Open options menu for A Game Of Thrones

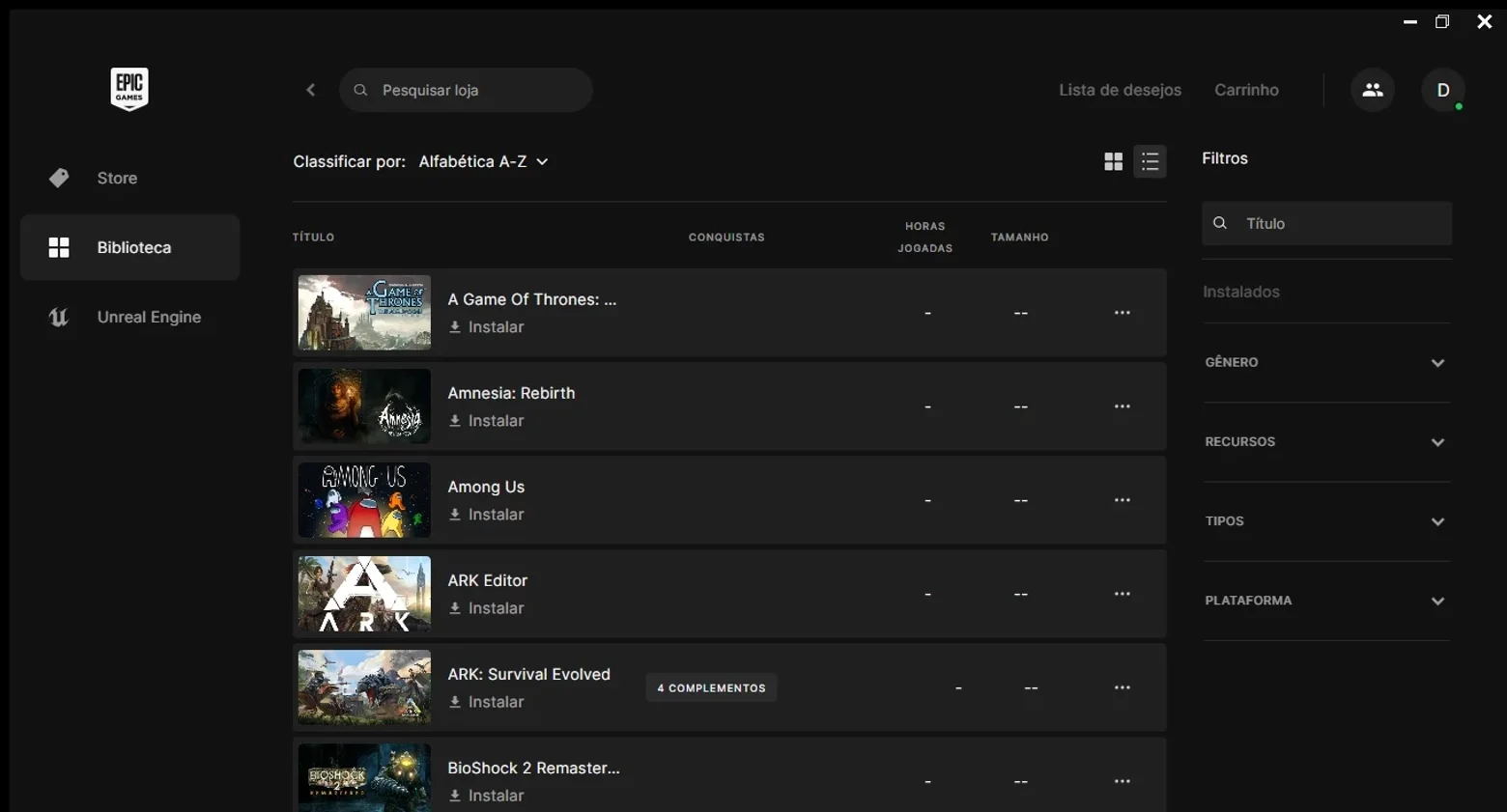coord(1123,313)
